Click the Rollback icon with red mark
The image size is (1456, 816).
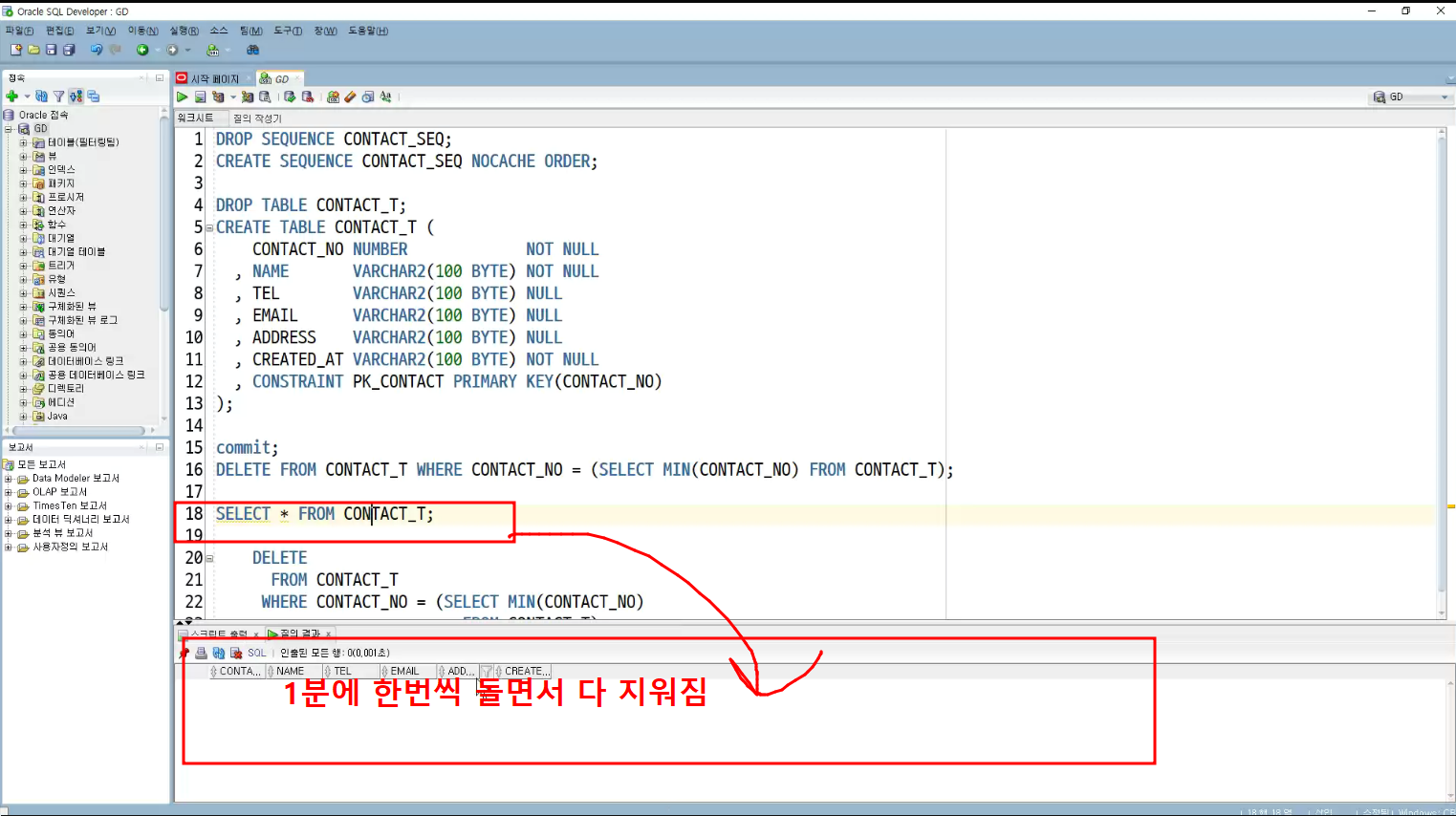tap(307, 97)
